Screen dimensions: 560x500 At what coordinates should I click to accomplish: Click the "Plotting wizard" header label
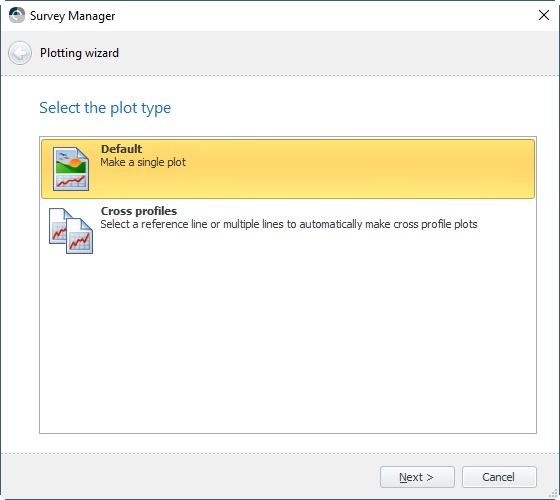pyautogui.click(x=79, y=53)
